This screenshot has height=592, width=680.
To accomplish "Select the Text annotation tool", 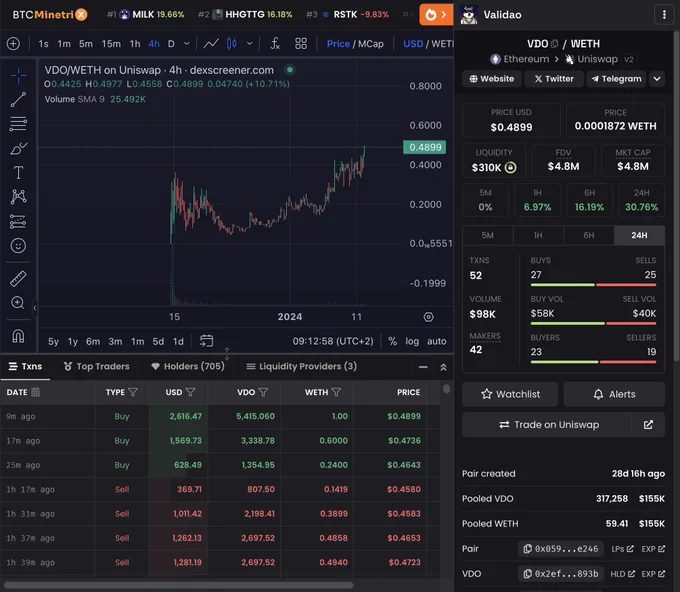I will pyautogui.click(x=18, y=173).
